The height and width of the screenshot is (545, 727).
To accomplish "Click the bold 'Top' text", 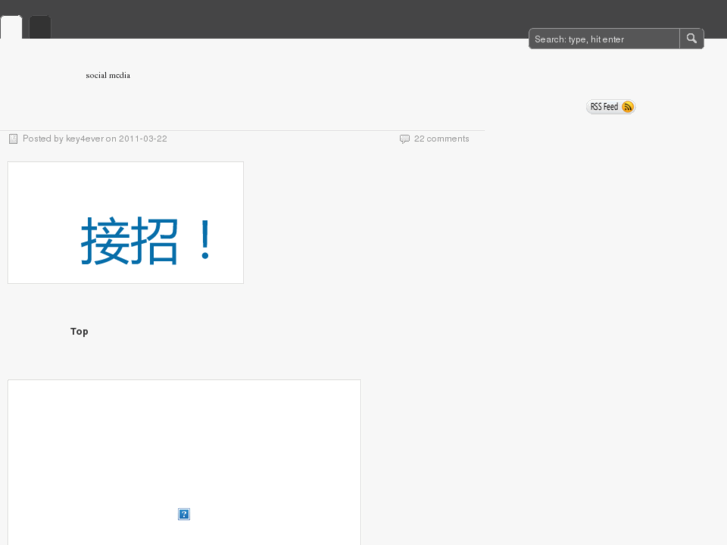I will coord(79,332).
